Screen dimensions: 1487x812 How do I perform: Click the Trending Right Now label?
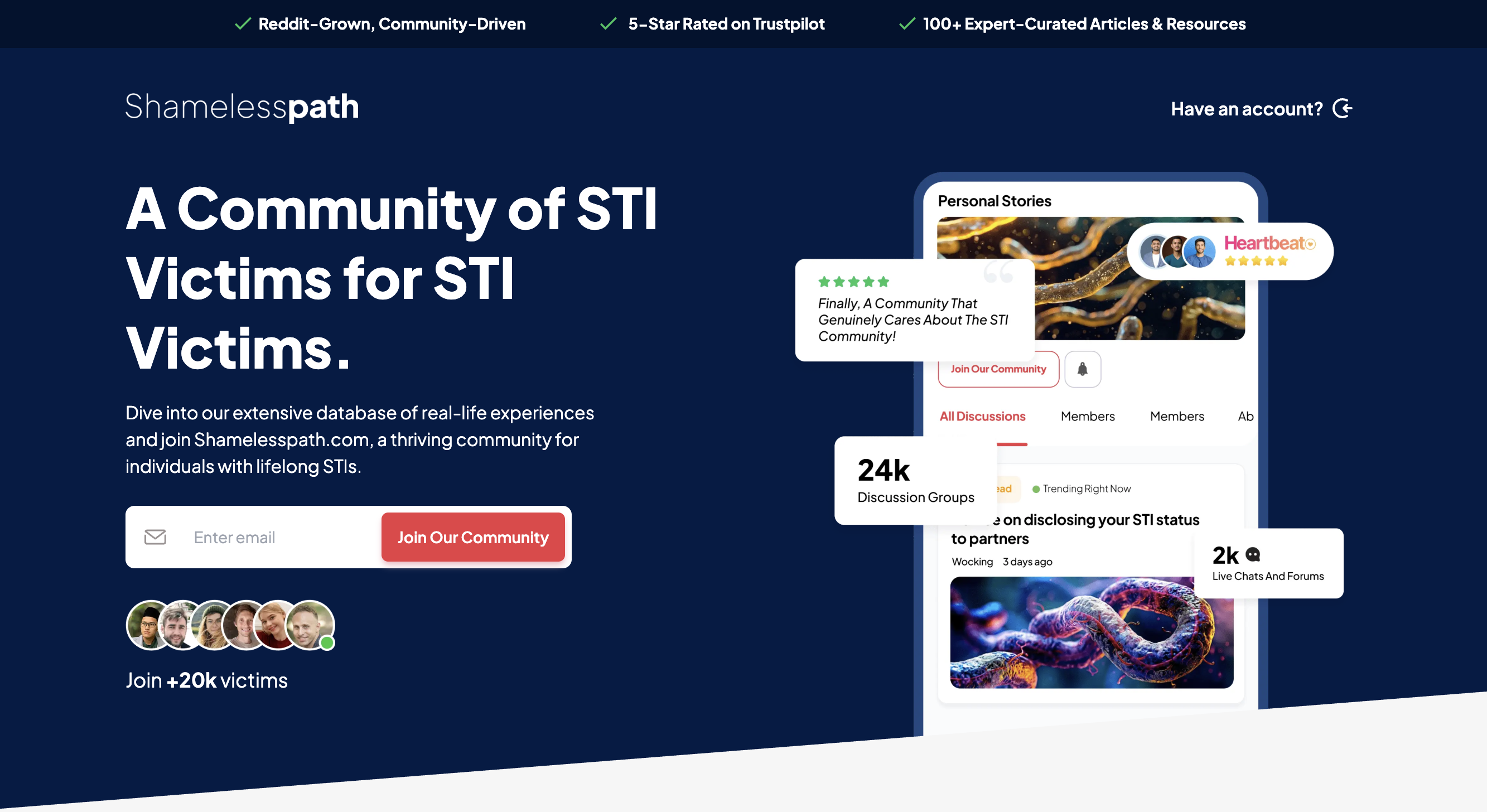[1087, 489]
